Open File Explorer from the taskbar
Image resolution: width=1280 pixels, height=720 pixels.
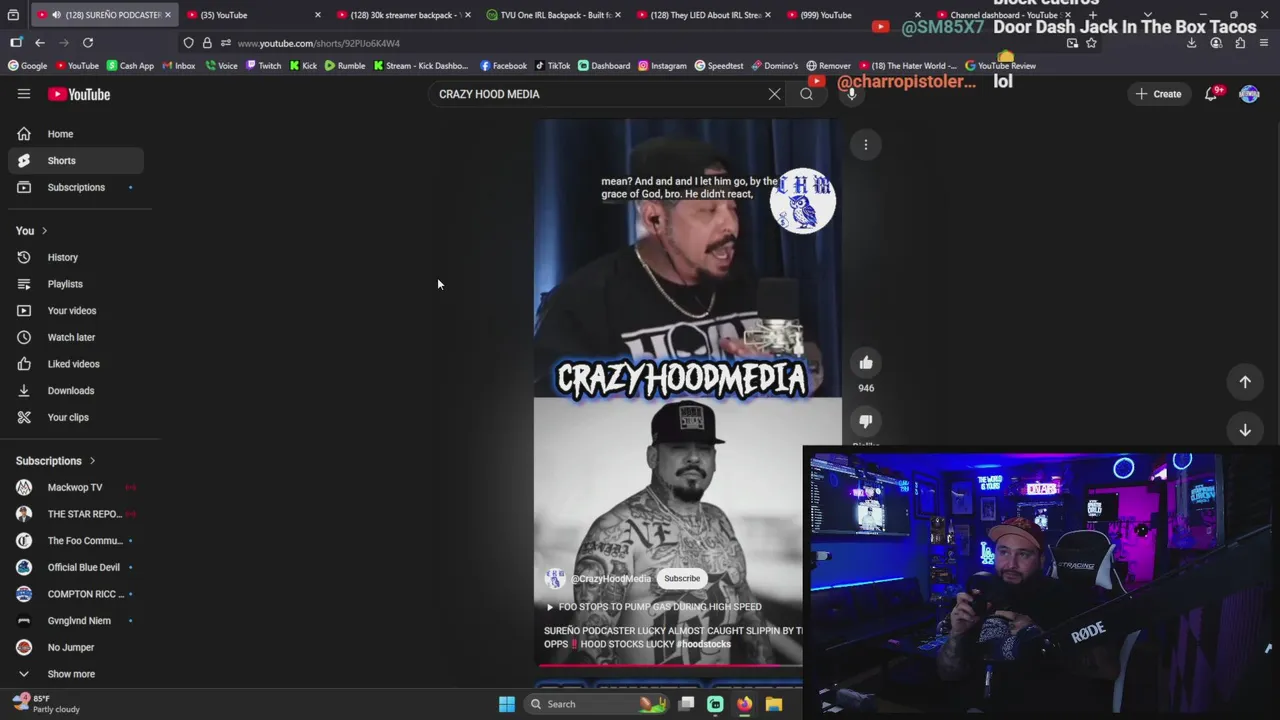pyautogui.click(x=773, y=704)
